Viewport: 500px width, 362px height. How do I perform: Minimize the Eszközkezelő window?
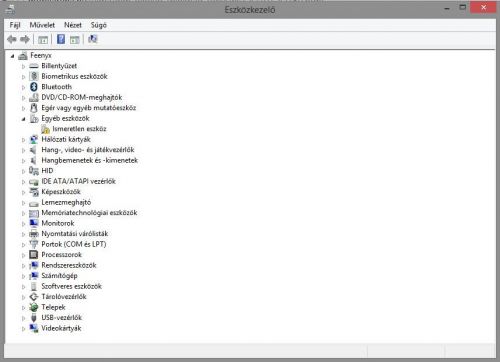click(447, 8)
